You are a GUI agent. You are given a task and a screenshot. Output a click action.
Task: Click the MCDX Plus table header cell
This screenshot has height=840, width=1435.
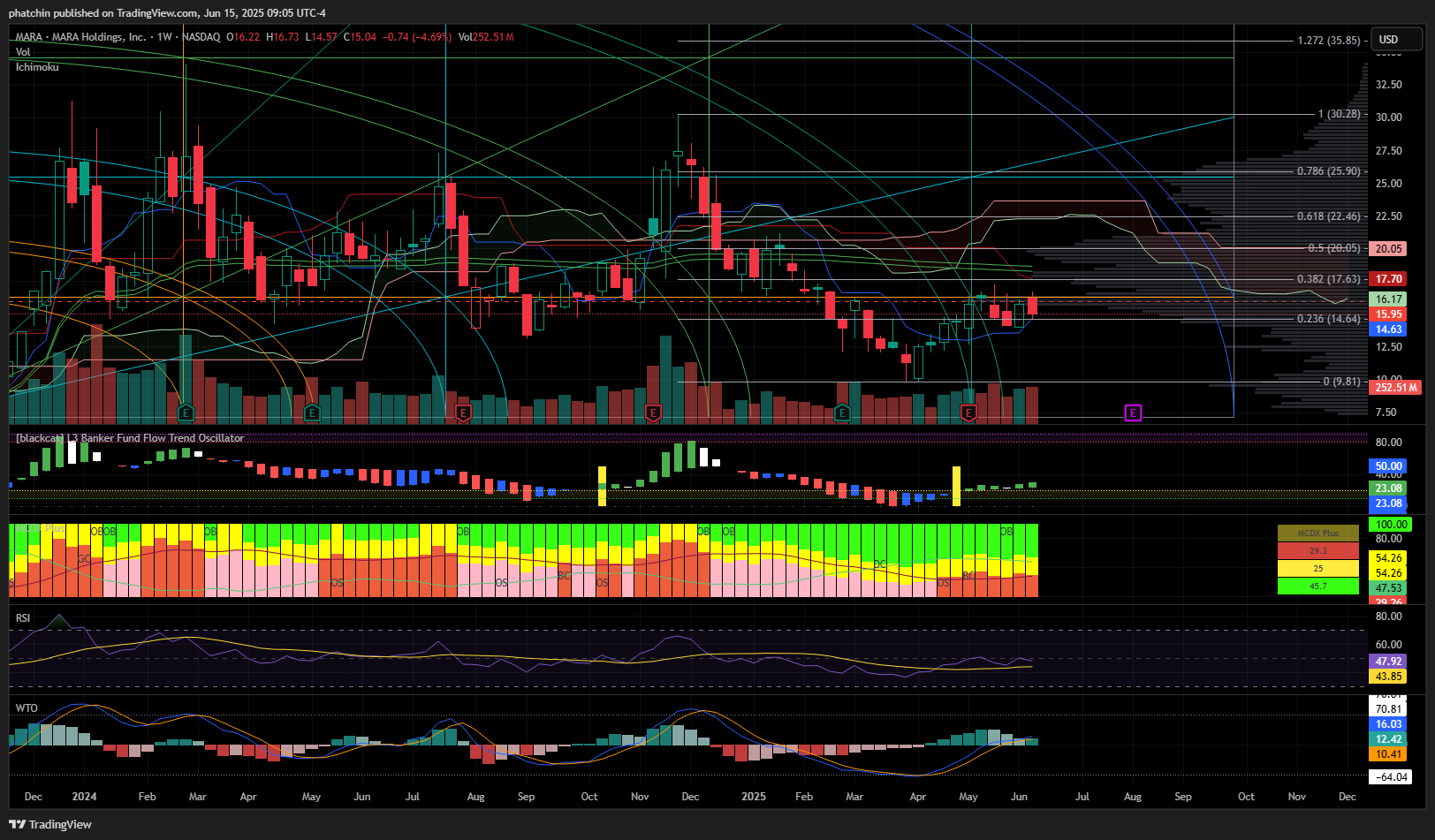coord(1318,534)
